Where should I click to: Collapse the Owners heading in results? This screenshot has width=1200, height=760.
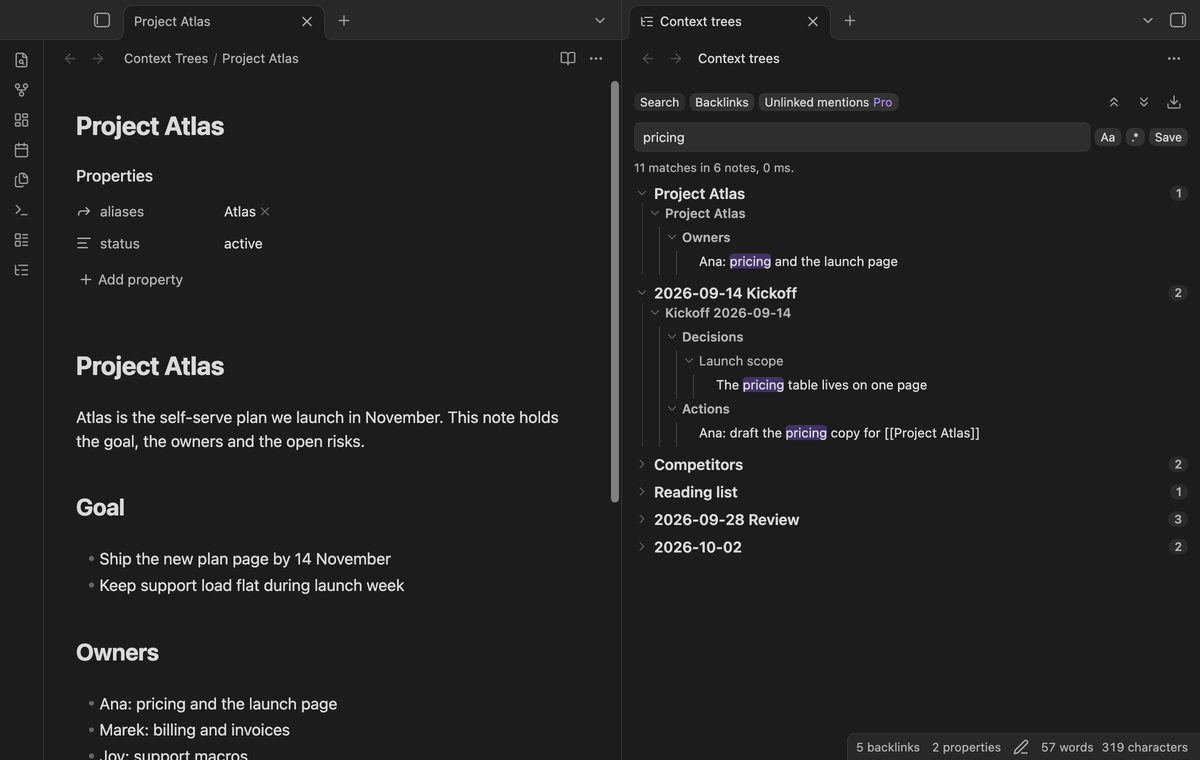[672, 237]
